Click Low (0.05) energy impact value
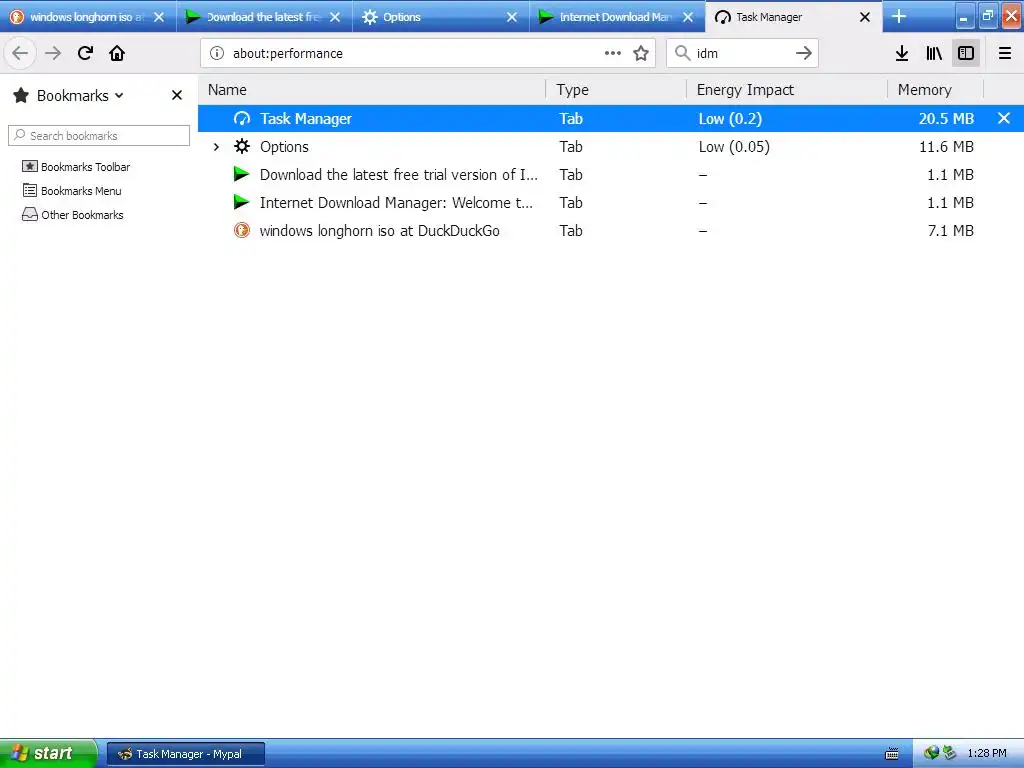Viewport: 1024px width, 768px height. (734, 146)
